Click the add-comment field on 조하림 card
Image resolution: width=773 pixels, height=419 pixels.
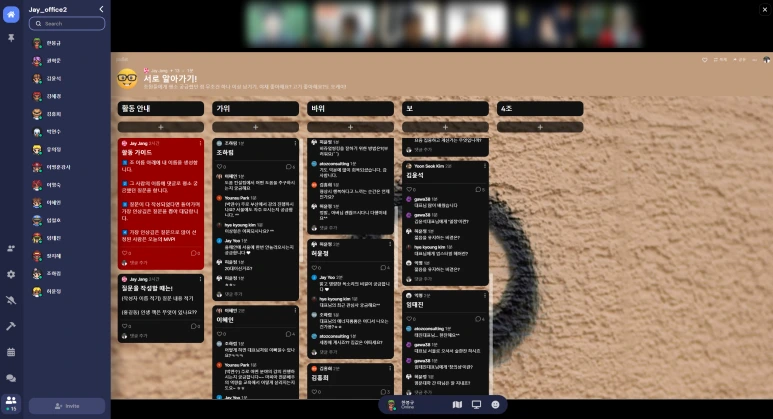click(255, 294)
